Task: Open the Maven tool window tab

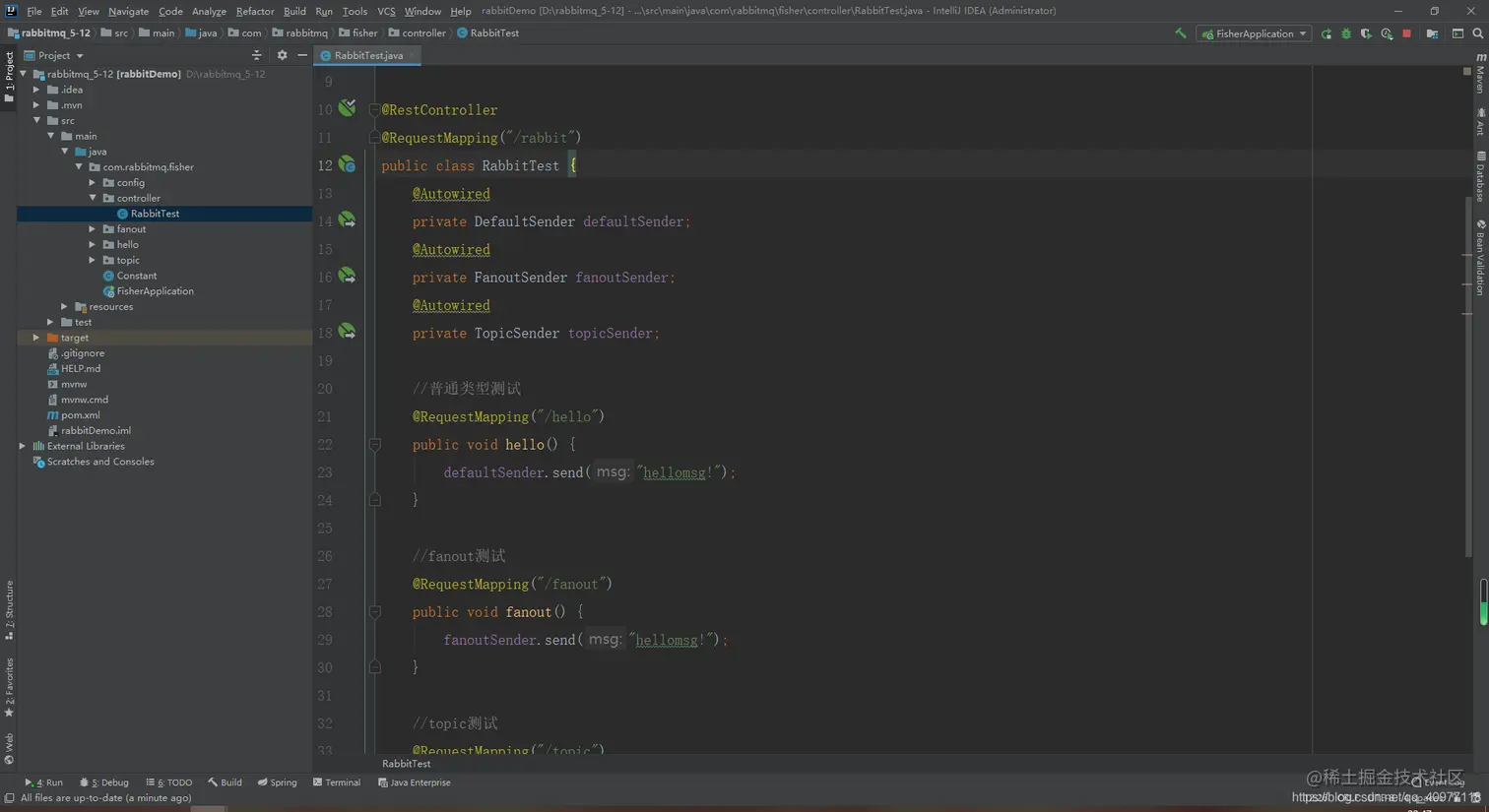Action: 1480,74
